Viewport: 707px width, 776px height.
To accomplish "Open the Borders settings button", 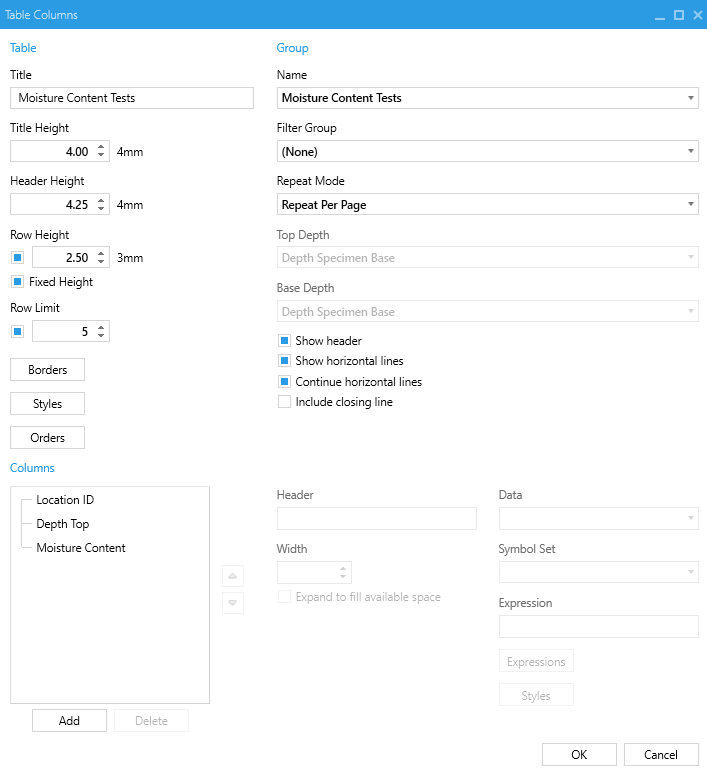I will (47, 370).
